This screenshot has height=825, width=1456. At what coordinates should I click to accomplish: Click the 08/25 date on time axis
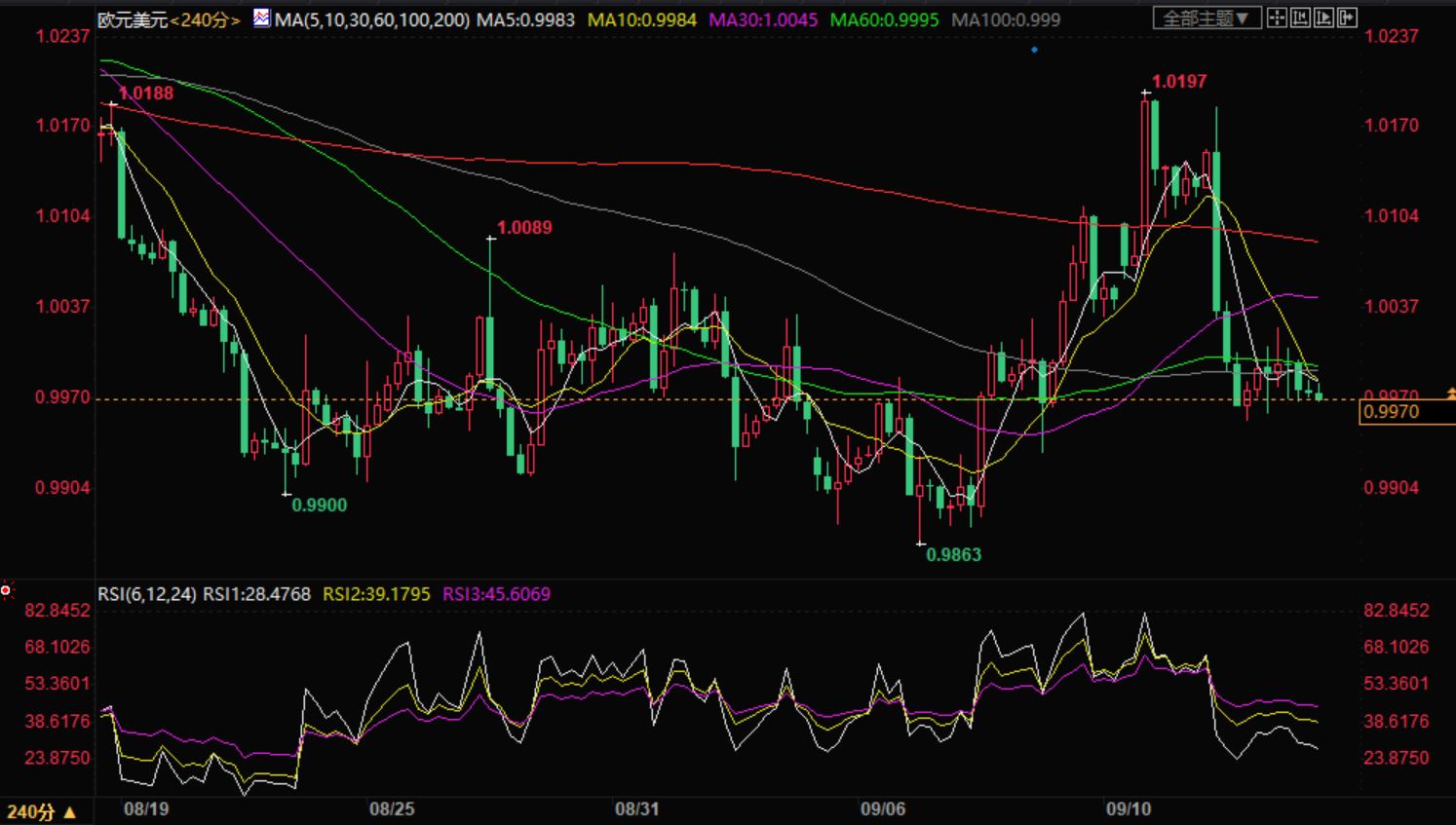pos(392,809)
